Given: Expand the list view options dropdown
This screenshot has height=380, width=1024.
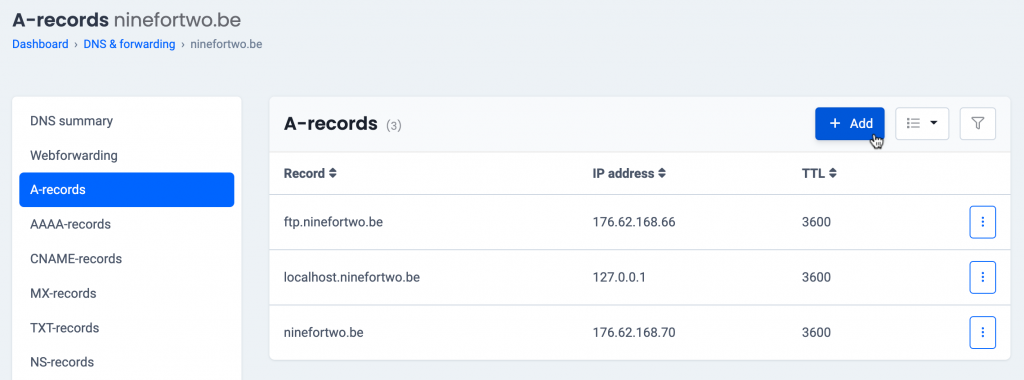Looking at the screenshot, I should pos(921,123).
